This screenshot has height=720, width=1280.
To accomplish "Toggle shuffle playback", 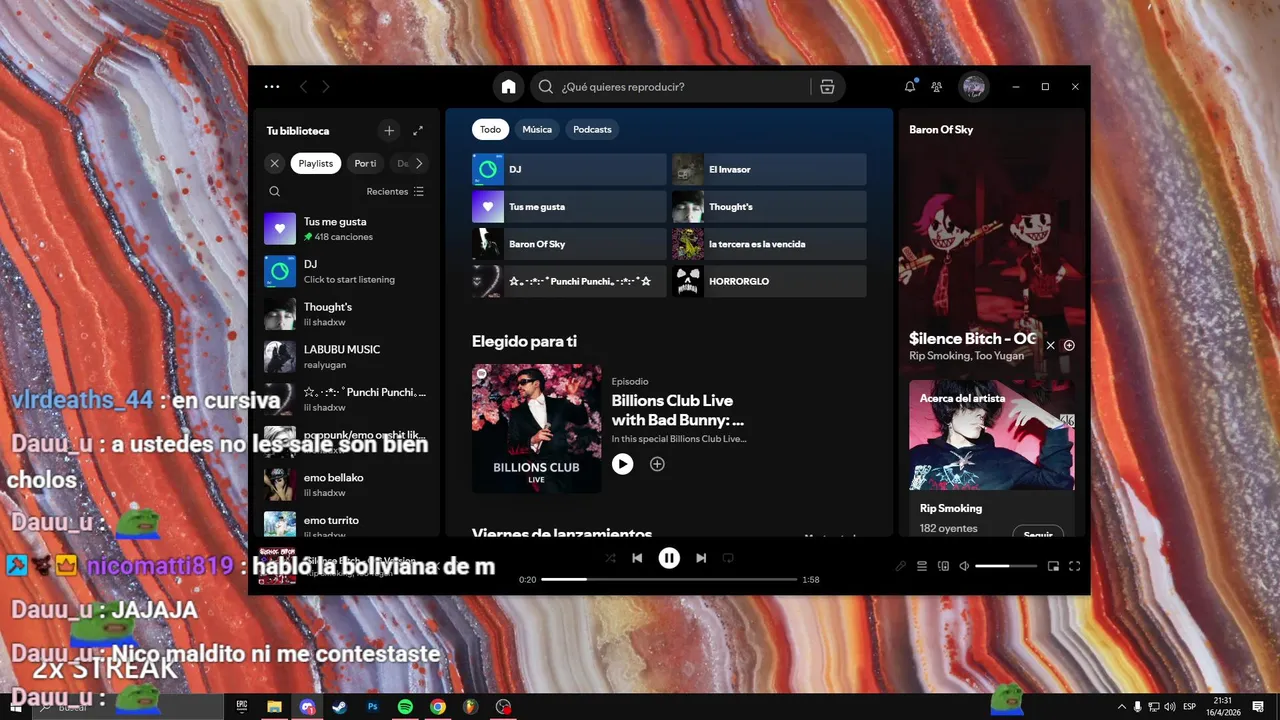I will click(610, 558).
